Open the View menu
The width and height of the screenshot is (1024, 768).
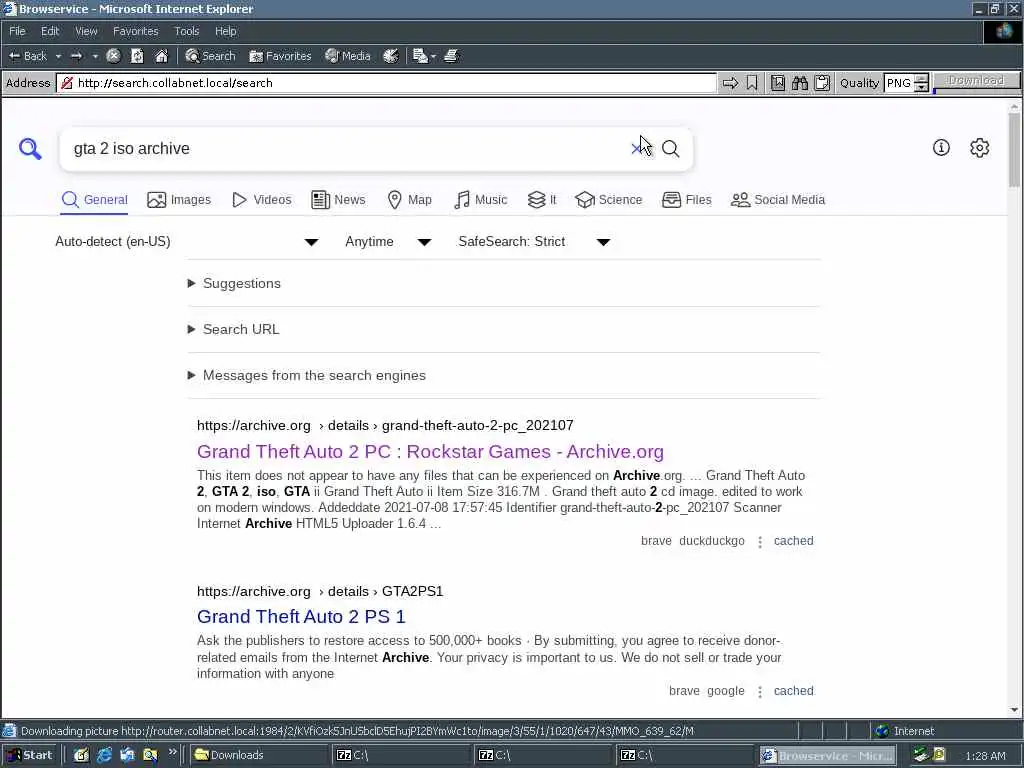tap(86, 31)
